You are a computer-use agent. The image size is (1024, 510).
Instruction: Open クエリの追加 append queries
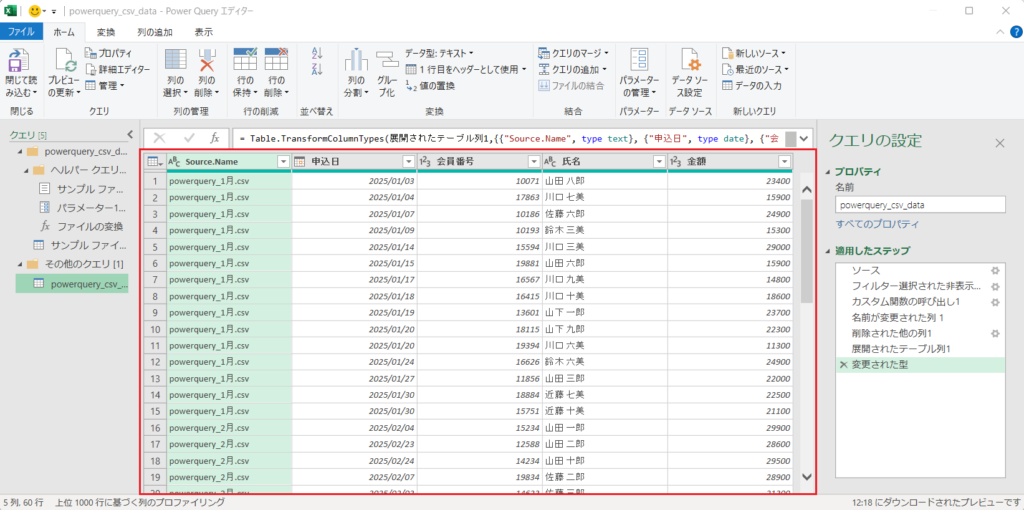click(x=573, y=69)
